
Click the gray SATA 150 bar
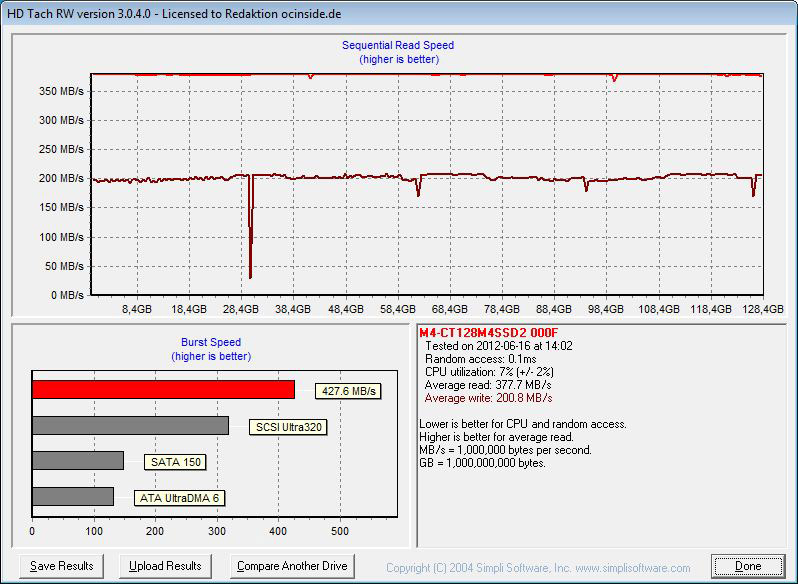coord(78,460)
